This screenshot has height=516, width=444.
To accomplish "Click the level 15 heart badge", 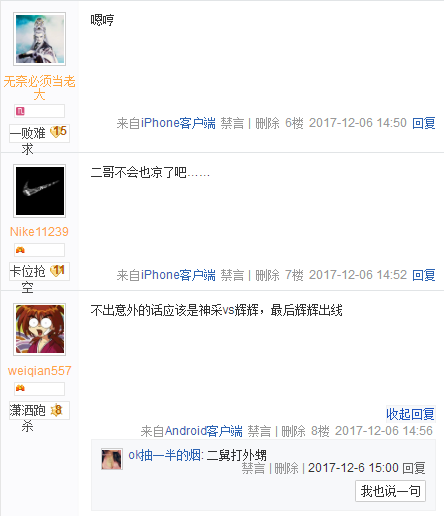I will coord(58,132).
